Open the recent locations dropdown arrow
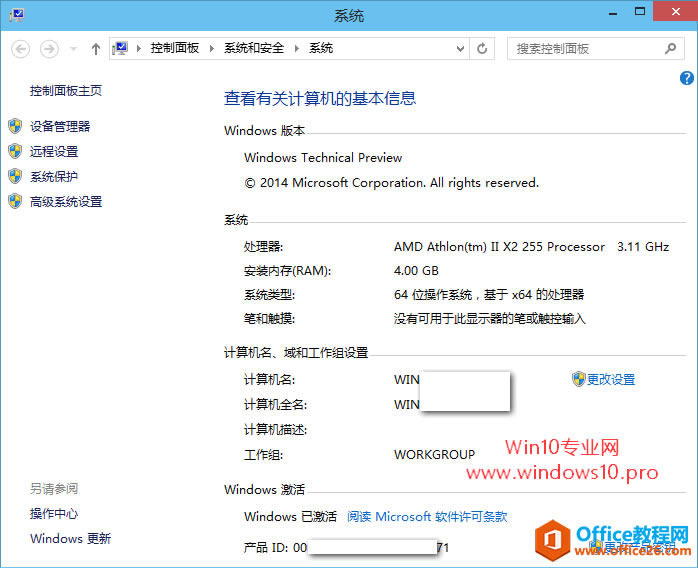Image resolution: width=698 pixels, height=568 pixels. click(74, 49)
